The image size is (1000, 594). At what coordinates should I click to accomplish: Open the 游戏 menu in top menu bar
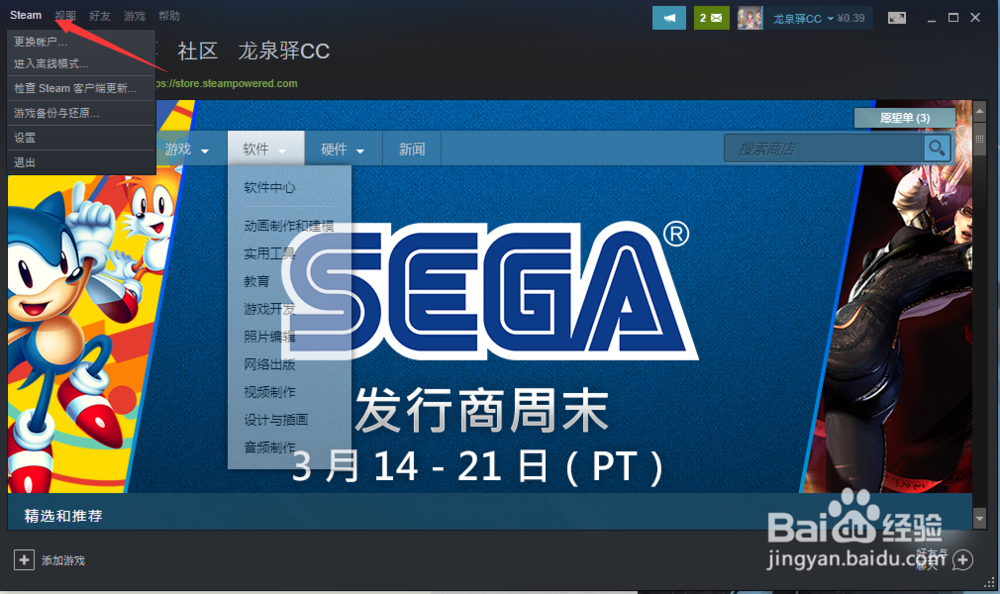tap(134, 16)
